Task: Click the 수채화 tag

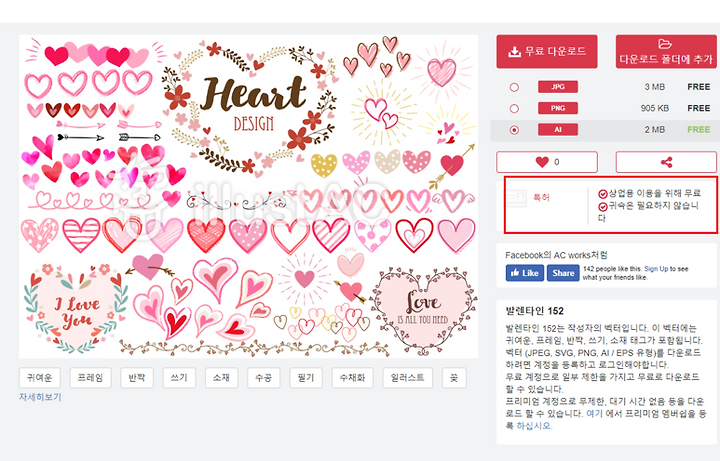Action: [352, 378]
